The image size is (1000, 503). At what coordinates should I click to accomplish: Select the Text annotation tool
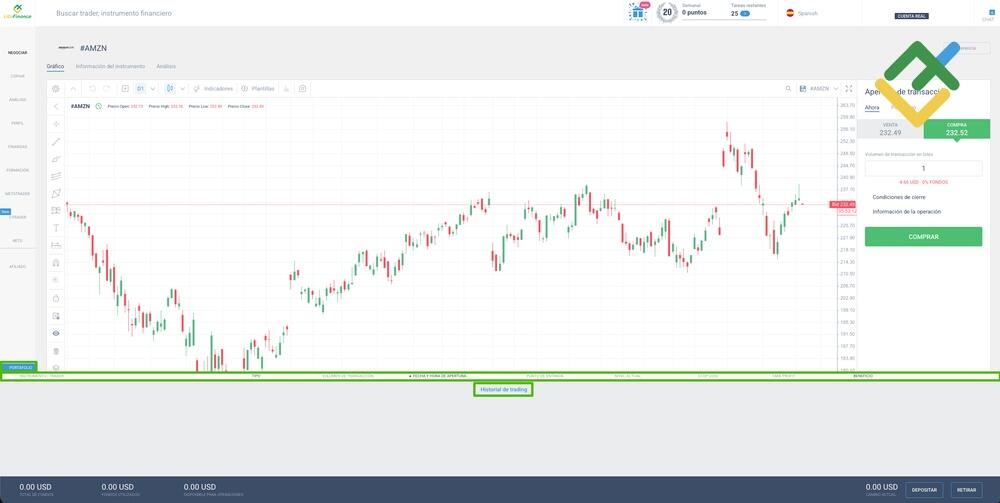(x=56, y=228)
